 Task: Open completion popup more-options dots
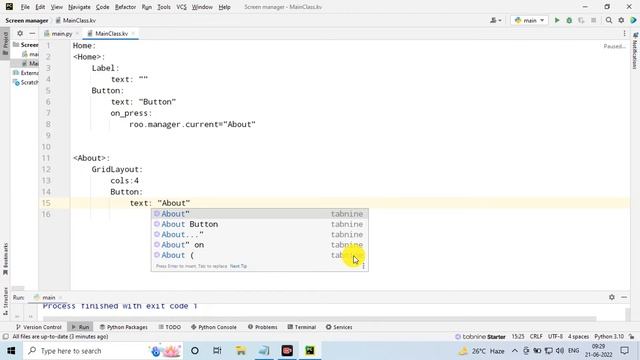[363, 266]
